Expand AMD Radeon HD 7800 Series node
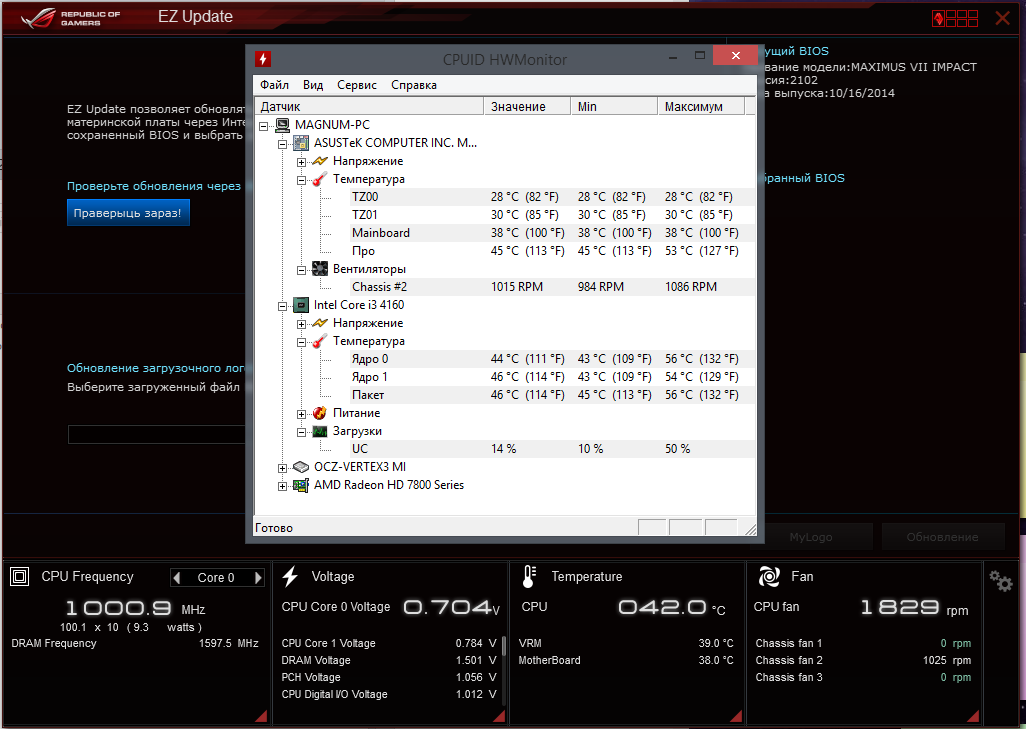 pyautogui.click(x=283, y=486)
